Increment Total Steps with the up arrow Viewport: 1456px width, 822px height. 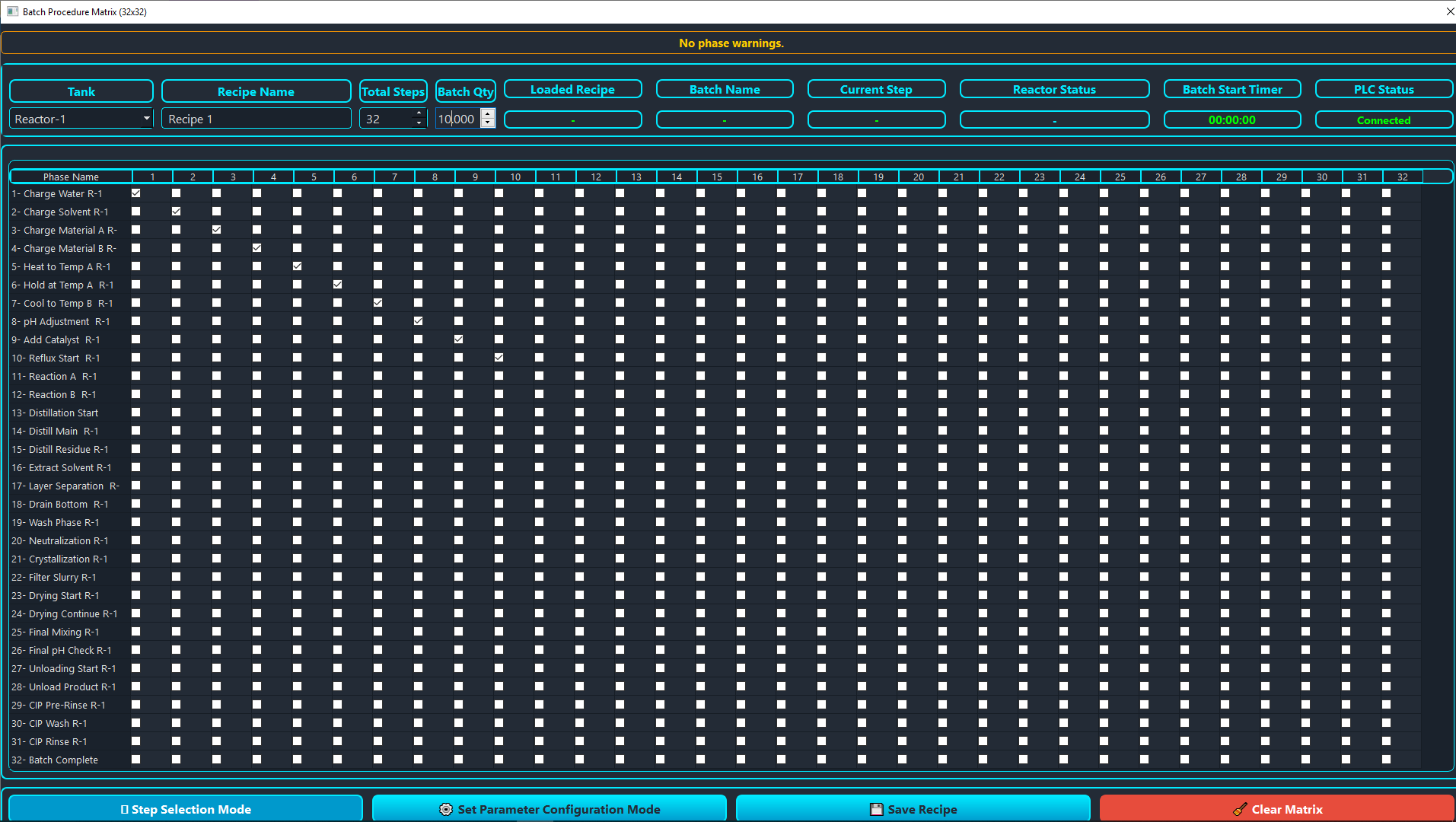click(418, 113)
